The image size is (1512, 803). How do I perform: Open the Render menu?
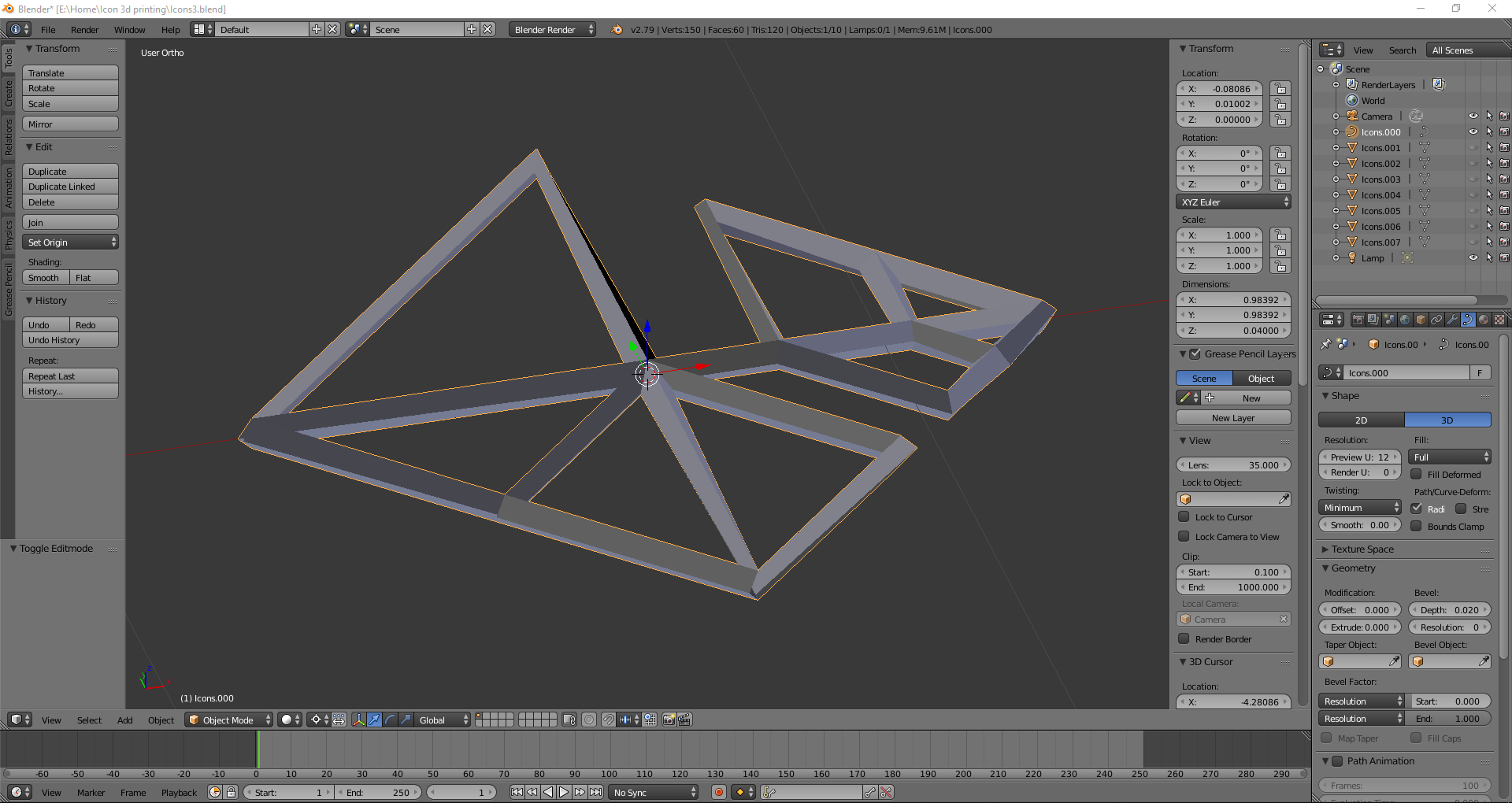tap(84, 29)
